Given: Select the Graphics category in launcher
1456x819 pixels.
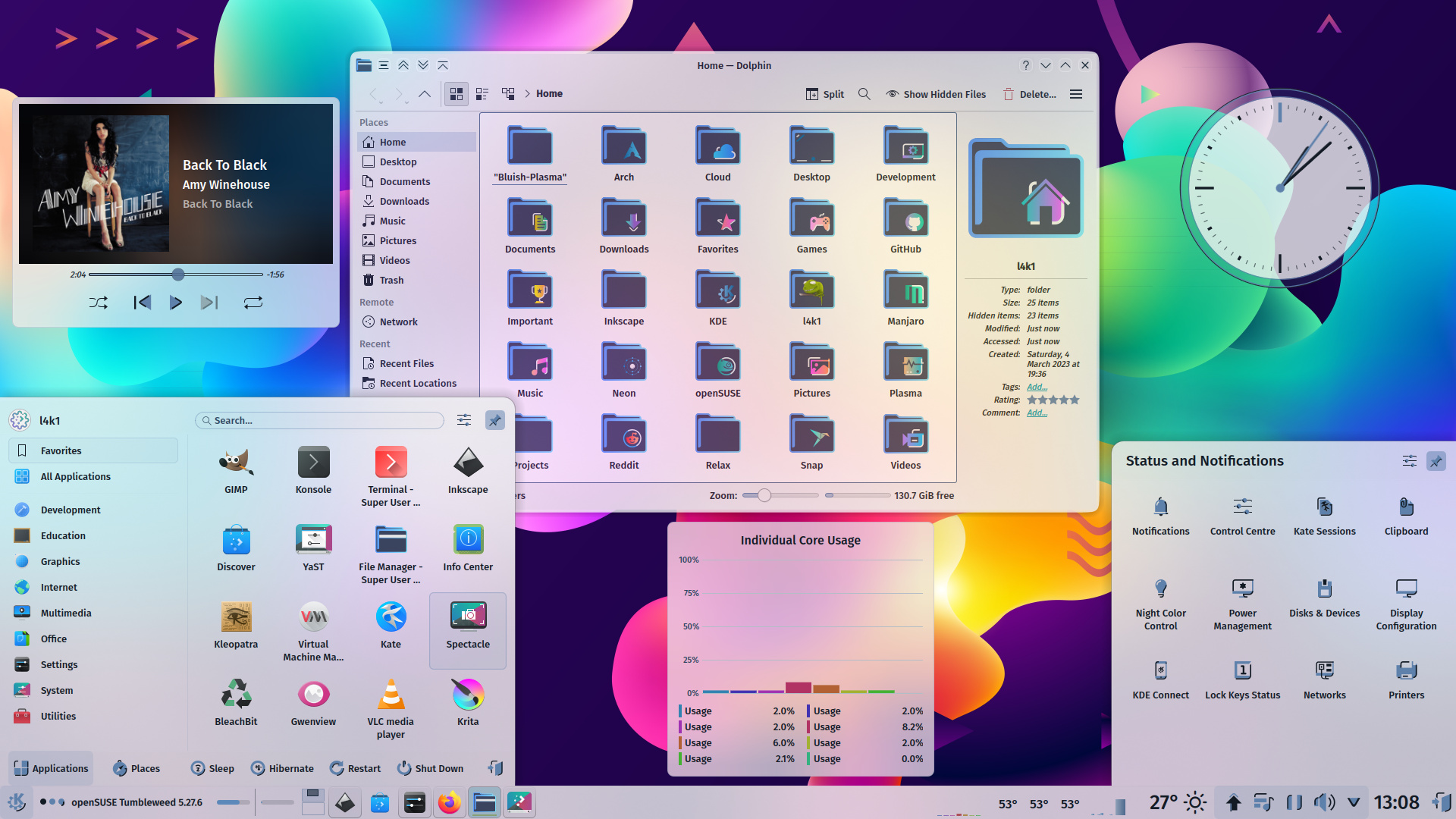Looking at the screenshot, I should pyautogui.click(x=94, y=561).
